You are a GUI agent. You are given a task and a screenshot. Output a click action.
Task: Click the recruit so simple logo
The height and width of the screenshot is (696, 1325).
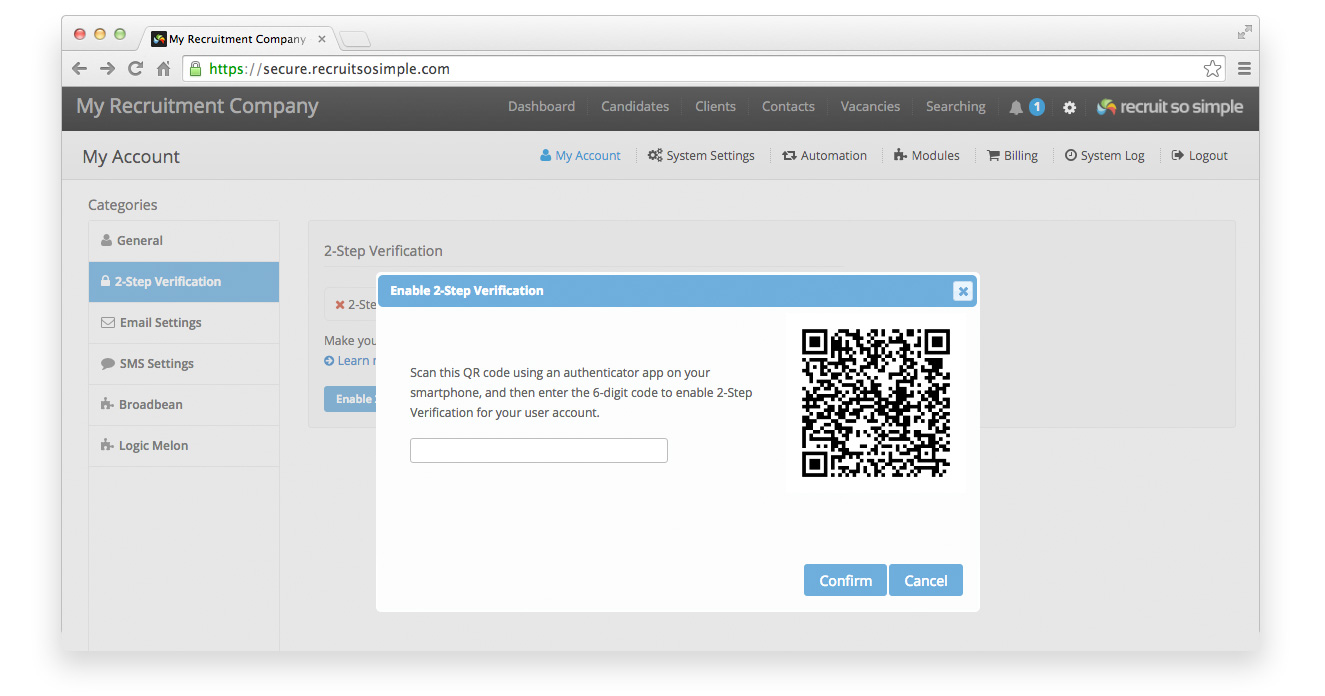pyautogui.click(x=1170, y=107)
